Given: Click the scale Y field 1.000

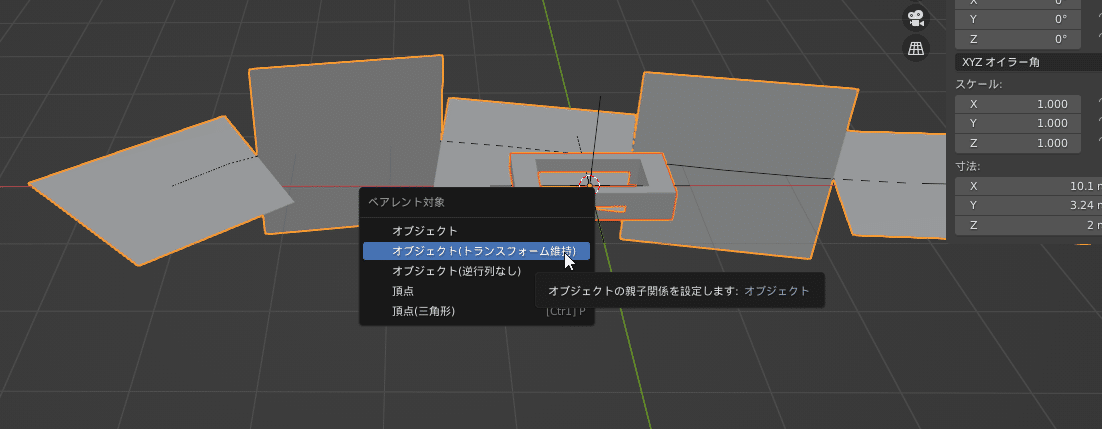Looking at the screenshot, I should [1018, 123].
